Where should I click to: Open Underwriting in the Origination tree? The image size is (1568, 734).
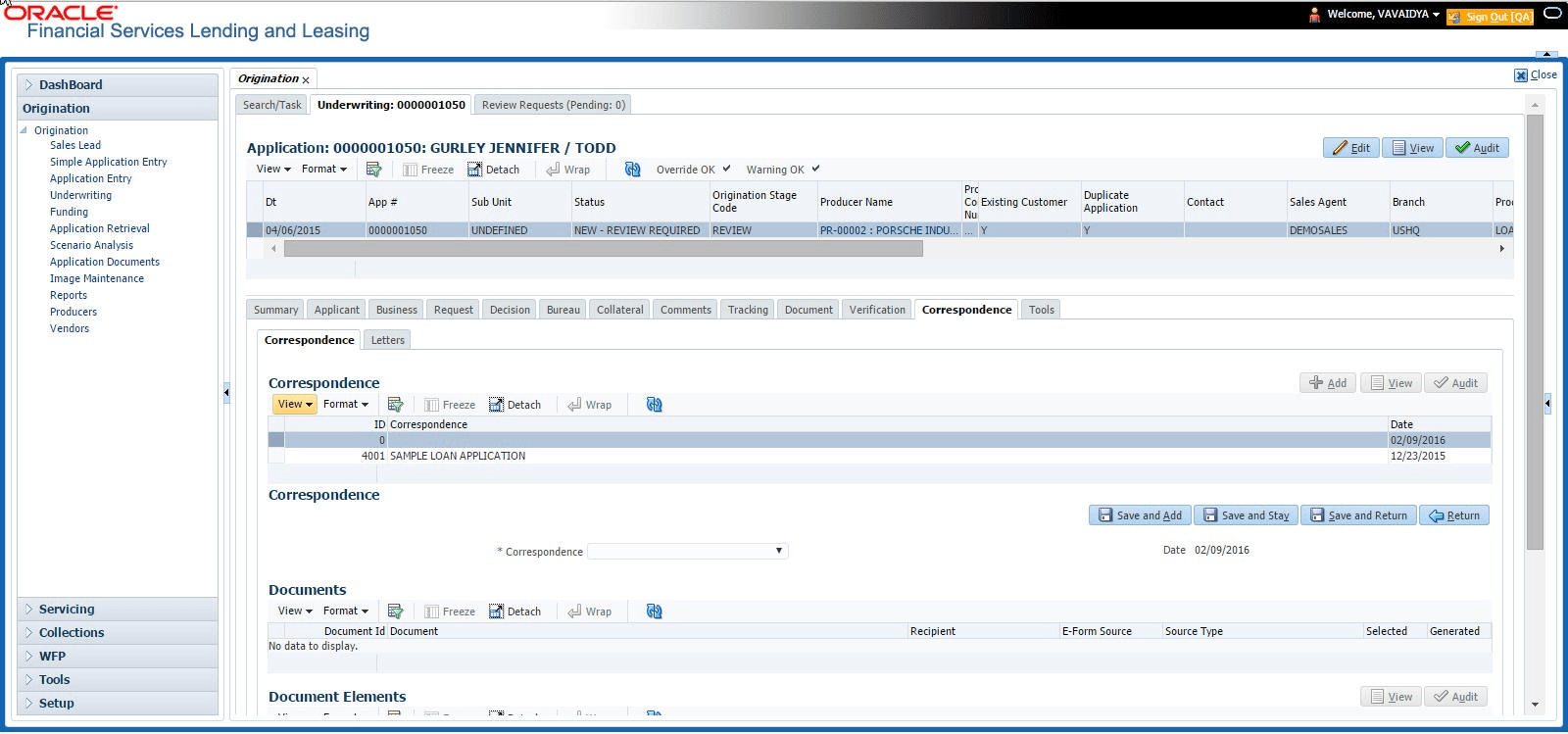(80, 195)
